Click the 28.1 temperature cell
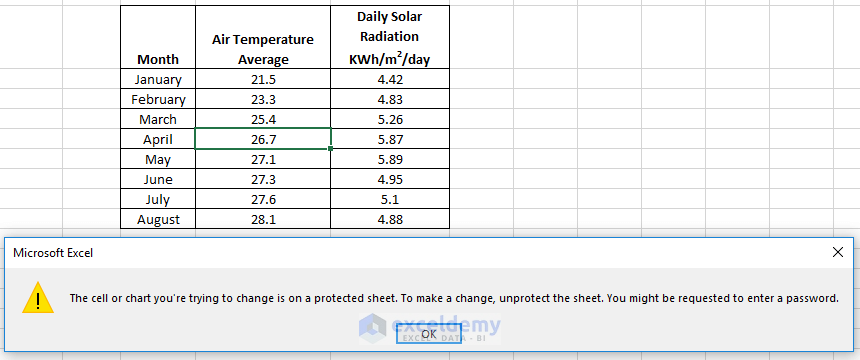The width and height of the screenshot is (860, 360). [263, 220]
